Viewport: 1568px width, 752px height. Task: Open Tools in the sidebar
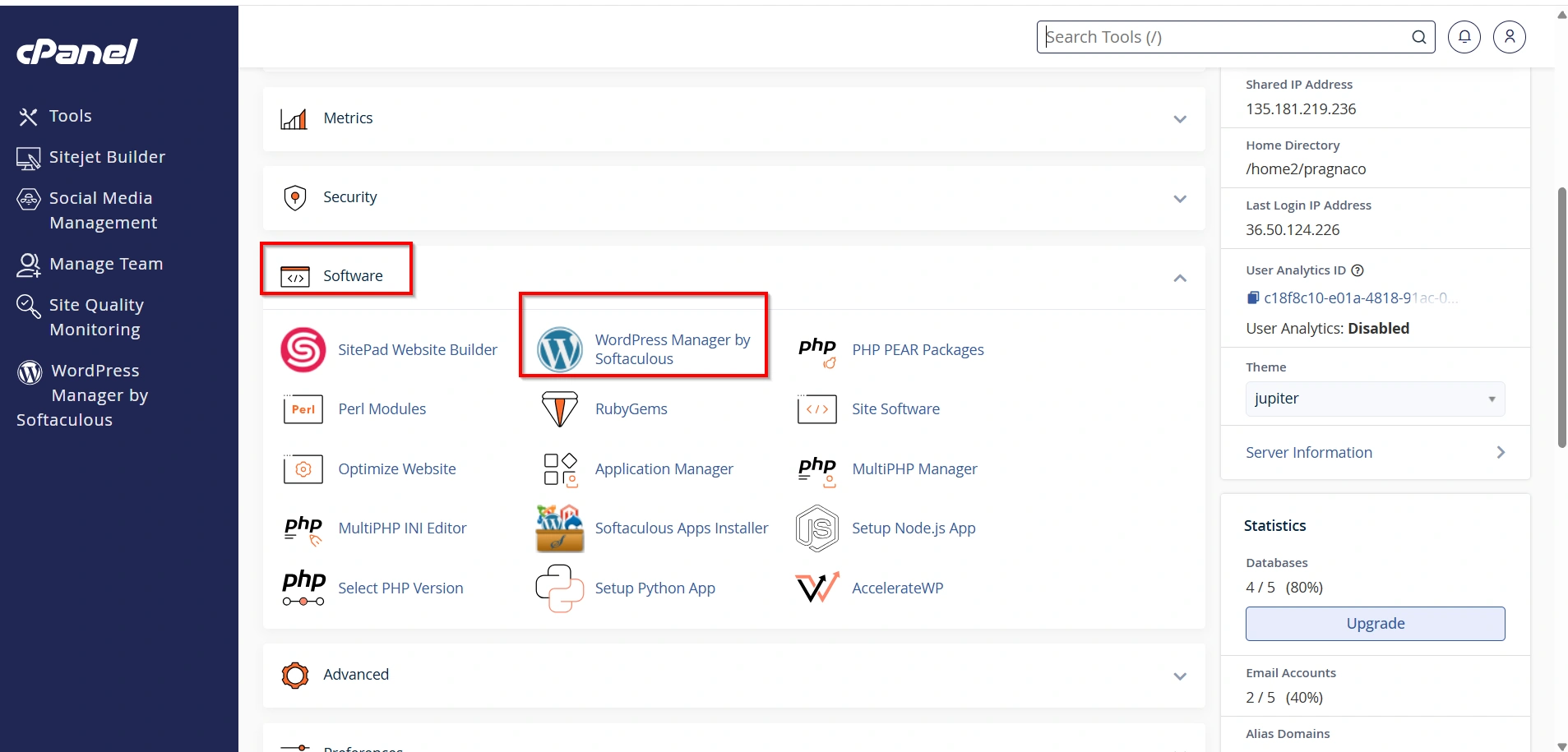click(70, 116)
